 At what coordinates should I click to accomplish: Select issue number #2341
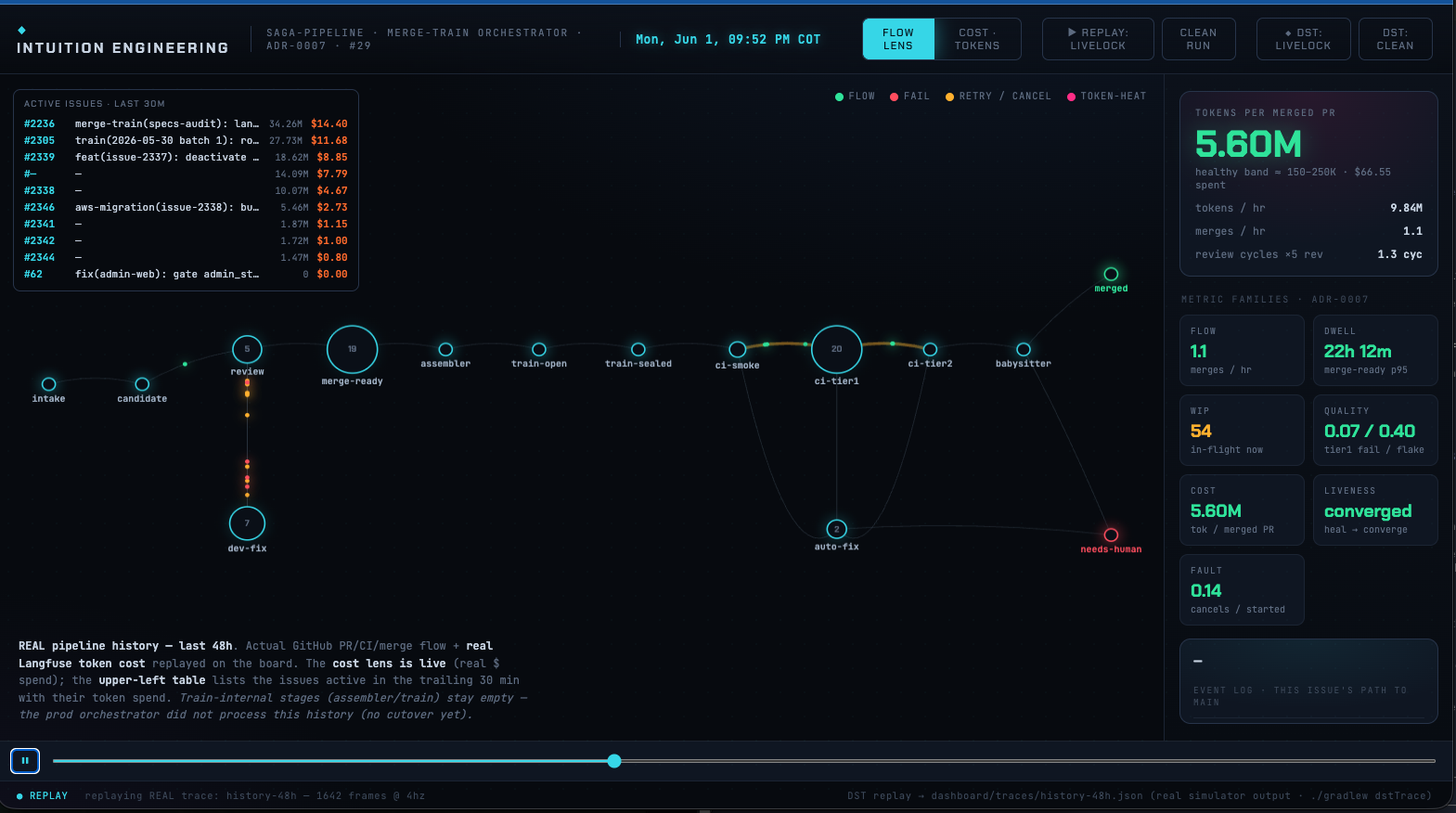[39, 224]
